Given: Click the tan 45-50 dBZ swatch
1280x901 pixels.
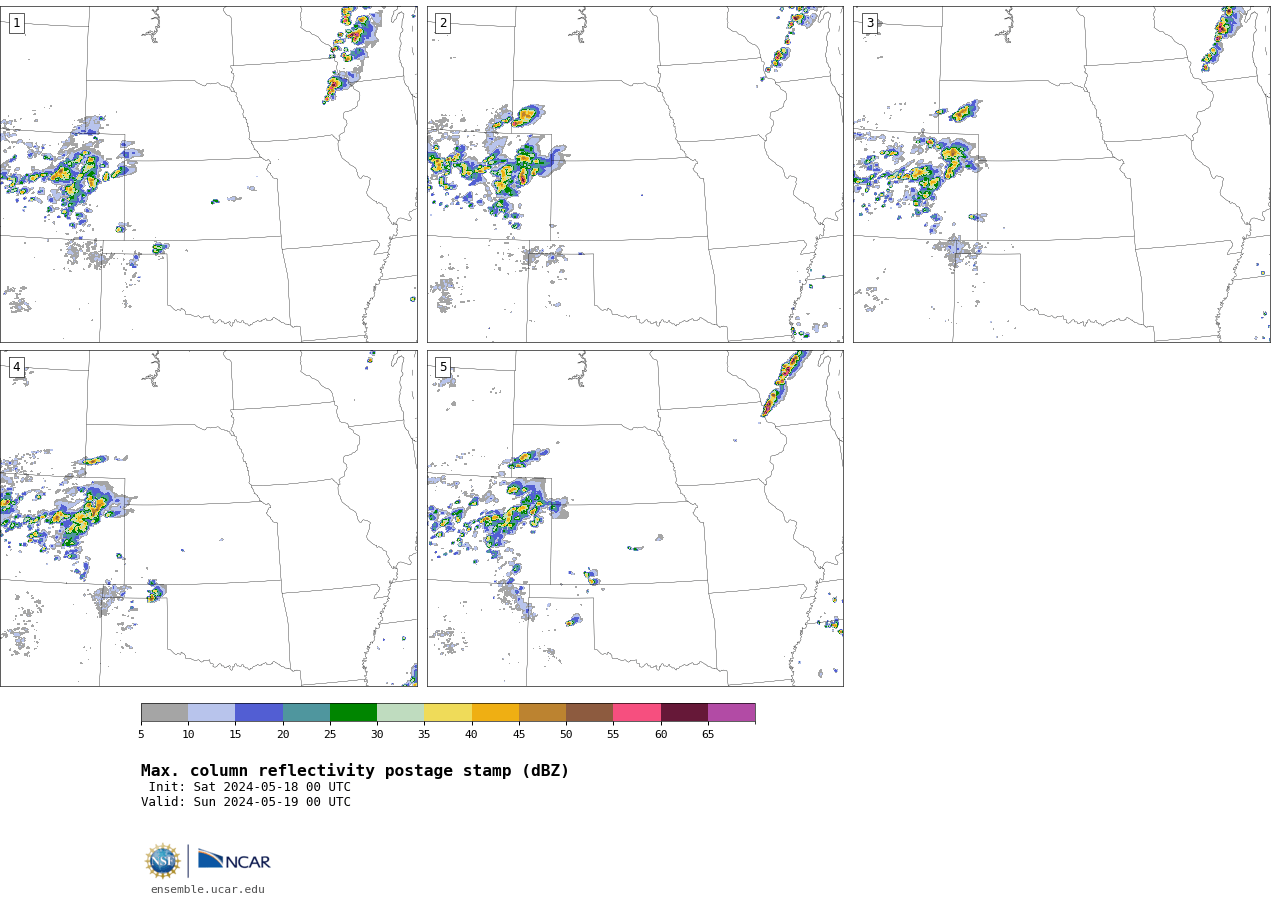Looking at the screenshot, I should pos(542,713).
